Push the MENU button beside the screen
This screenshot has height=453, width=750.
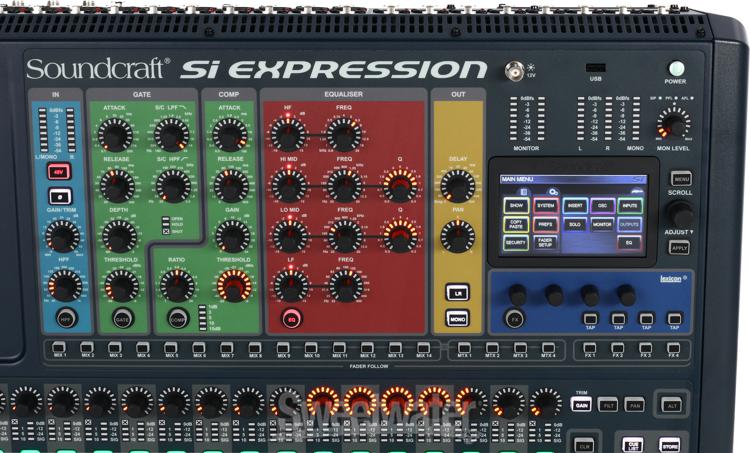(x=681, y=178)
